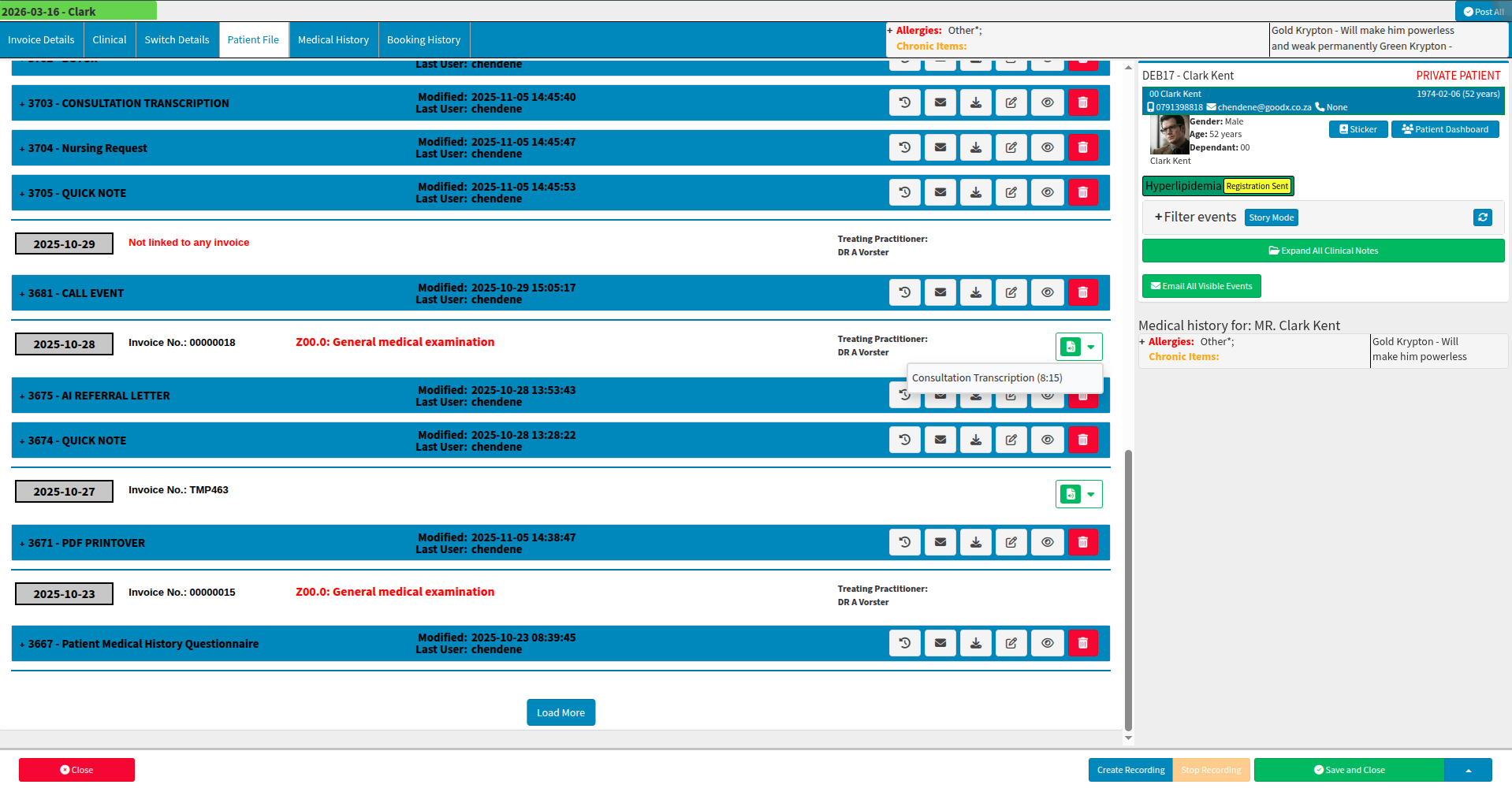Viewport: 1512px width, 788px height.
Task: Delete the 3705 Quick Note
Action: point(1083,192)
